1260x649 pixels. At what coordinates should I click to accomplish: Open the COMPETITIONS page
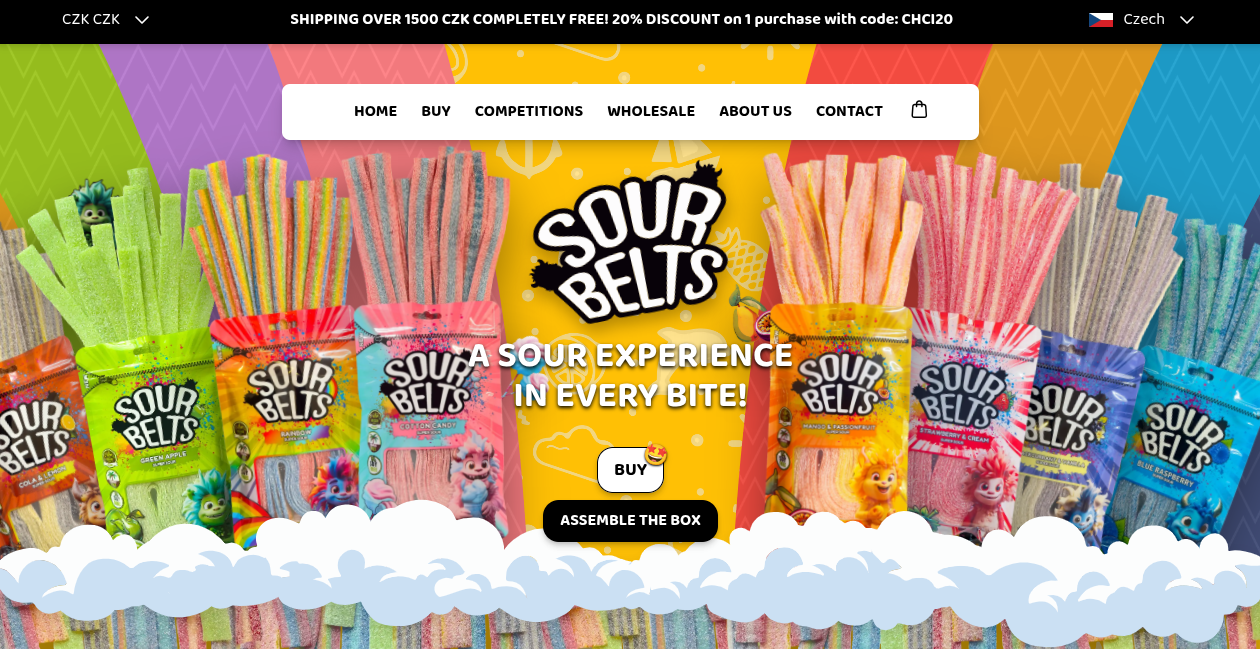529,111
